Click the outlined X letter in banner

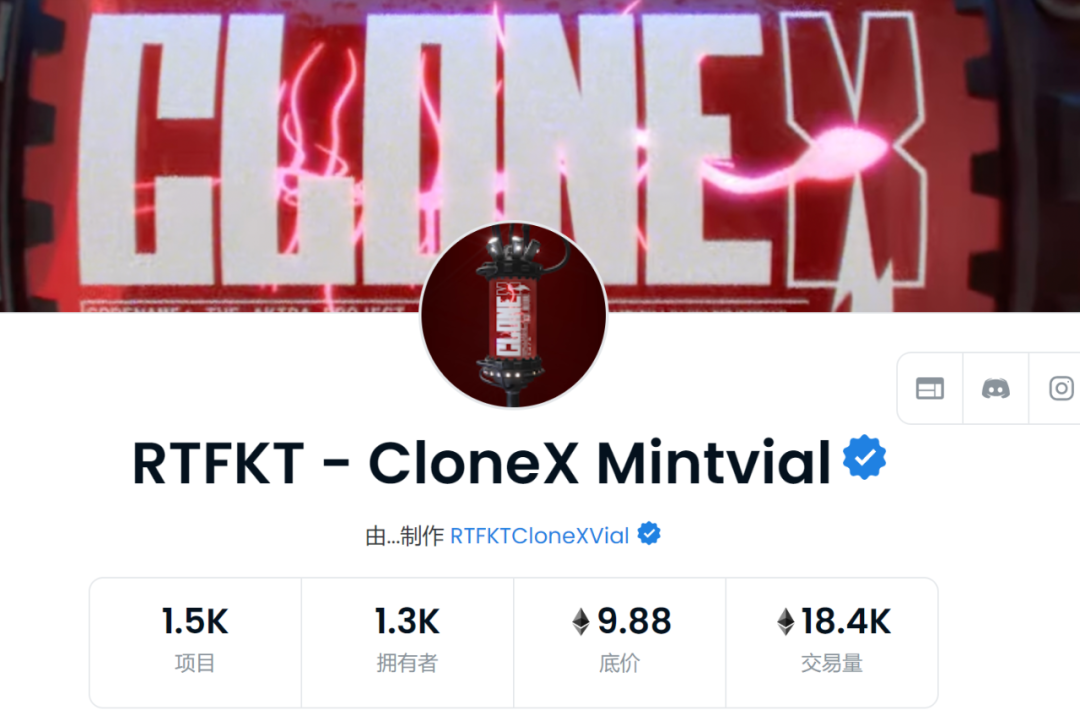(x=854, y=151)
